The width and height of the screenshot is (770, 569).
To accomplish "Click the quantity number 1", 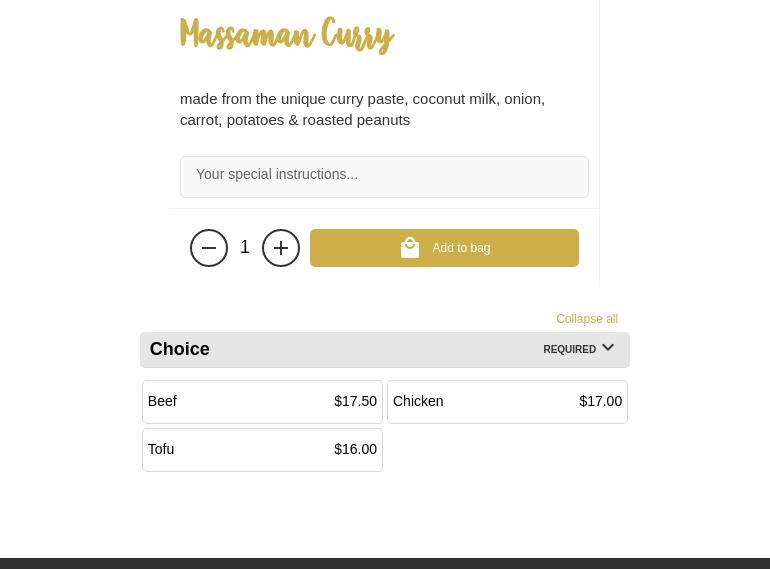I will pyautogui.click(x=245, y=247).
